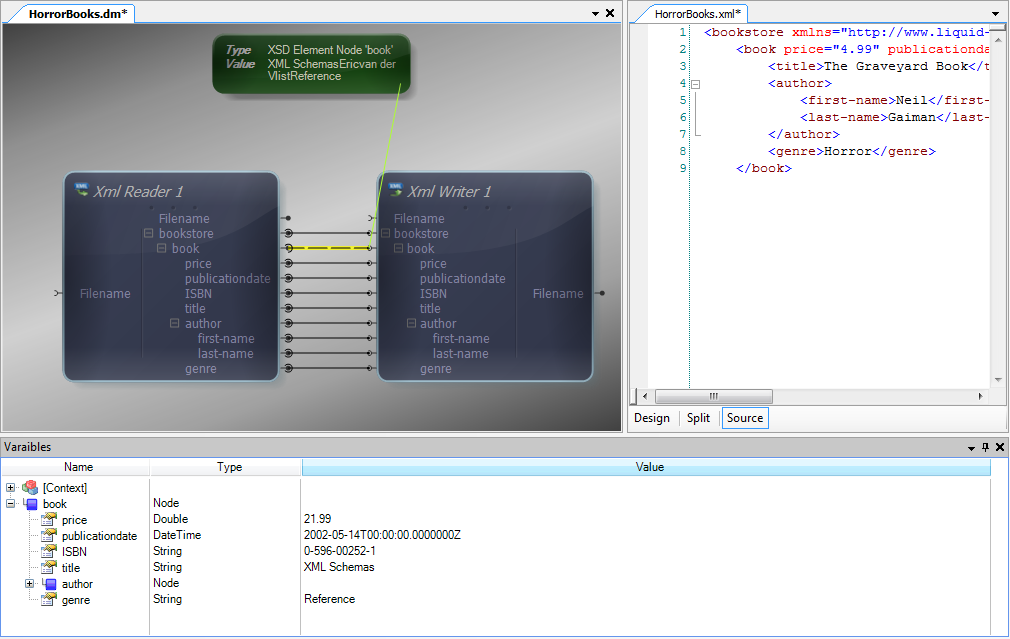Click the title element icon in Variables
The height and width of the screenshot is (639, 1010).
pos(49,567)
